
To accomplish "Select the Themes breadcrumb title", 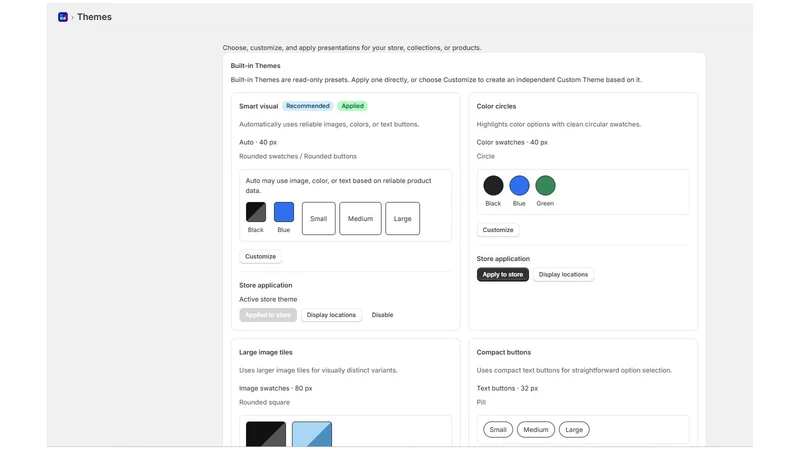I will 94,17.
